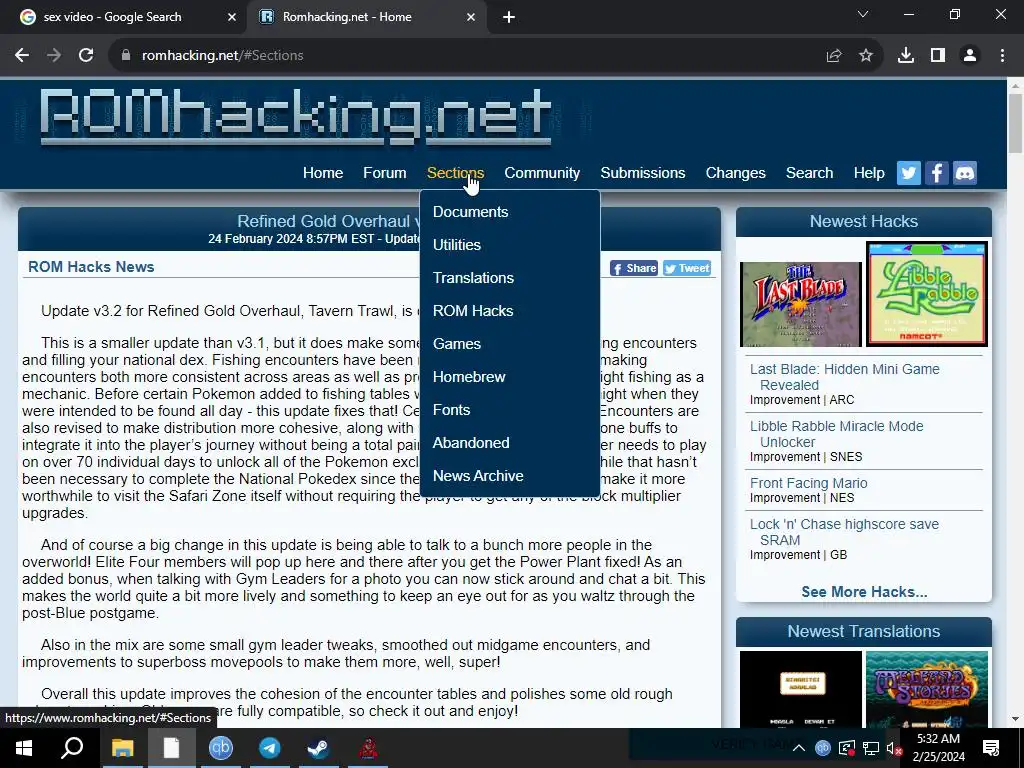Click the browser Back arrow
The height and width of the screenshot is (768, 1024).
(x=22, y=56)
